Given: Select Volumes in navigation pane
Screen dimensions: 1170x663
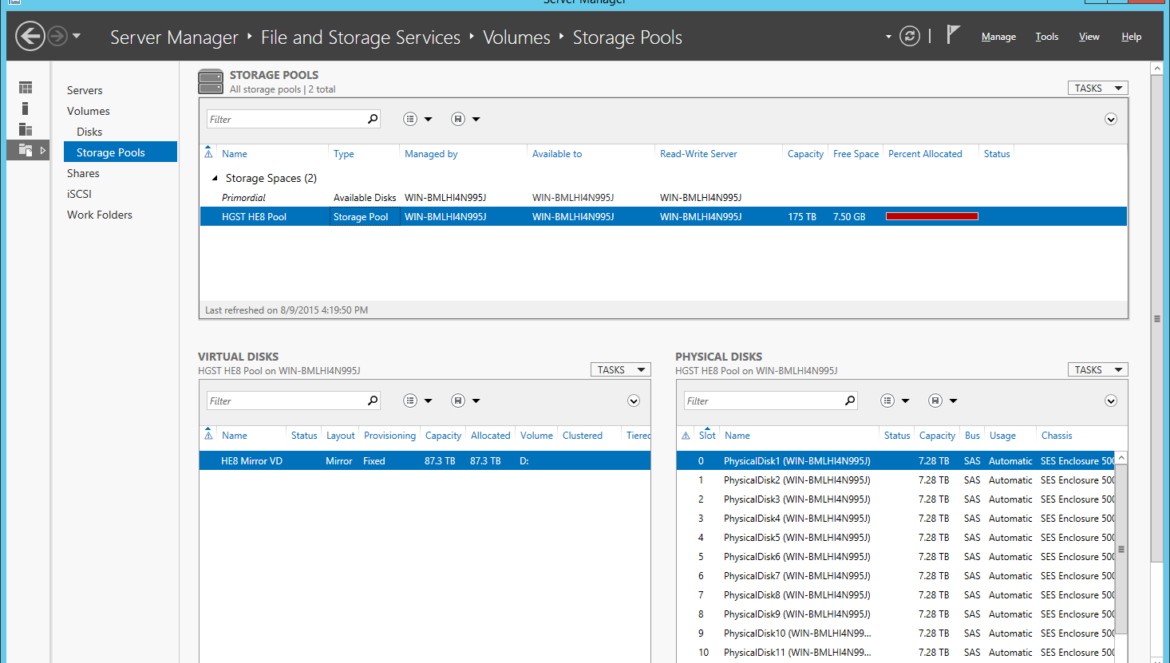Looking at the screenshot, I should pos(88,111).
